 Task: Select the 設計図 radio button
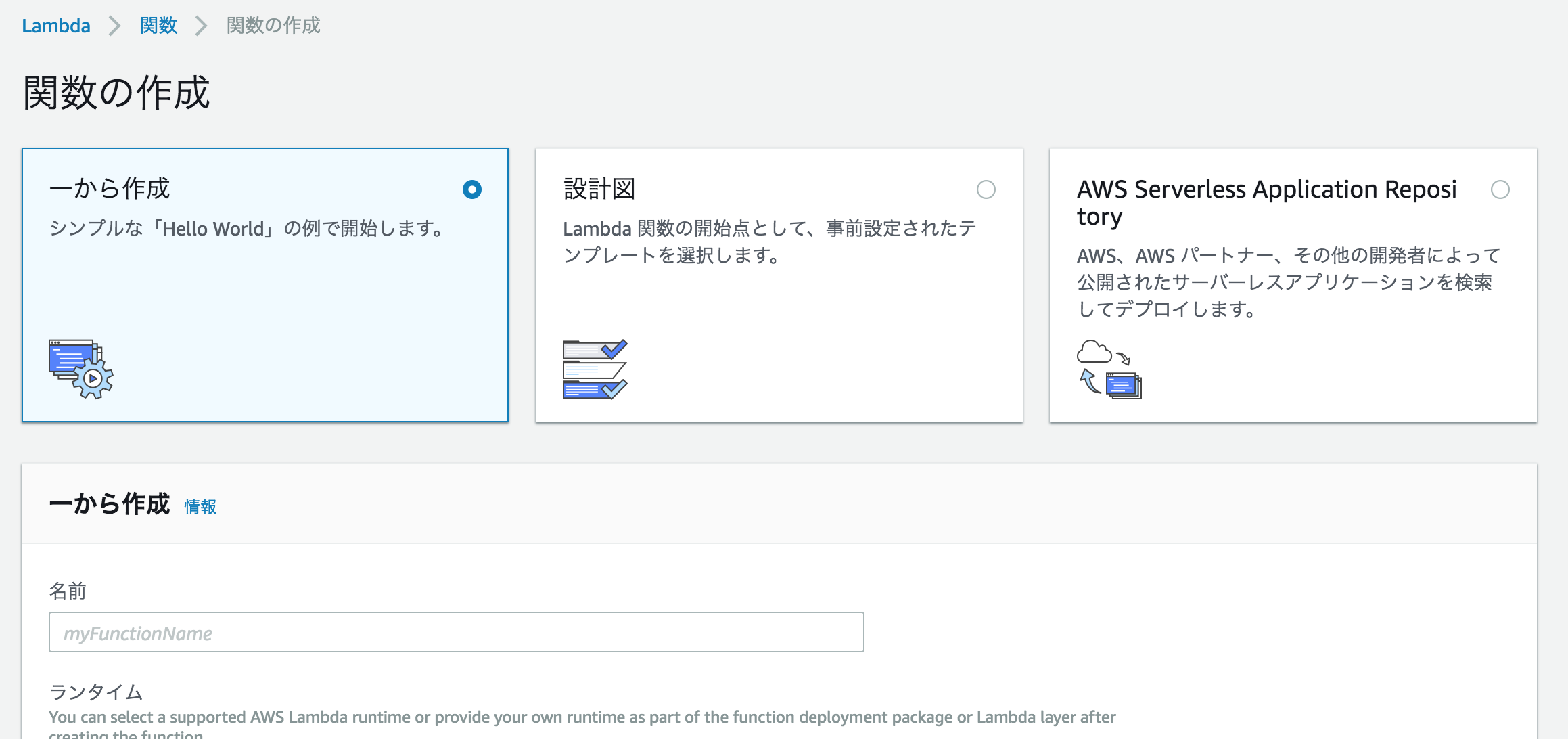pos(986,189)
